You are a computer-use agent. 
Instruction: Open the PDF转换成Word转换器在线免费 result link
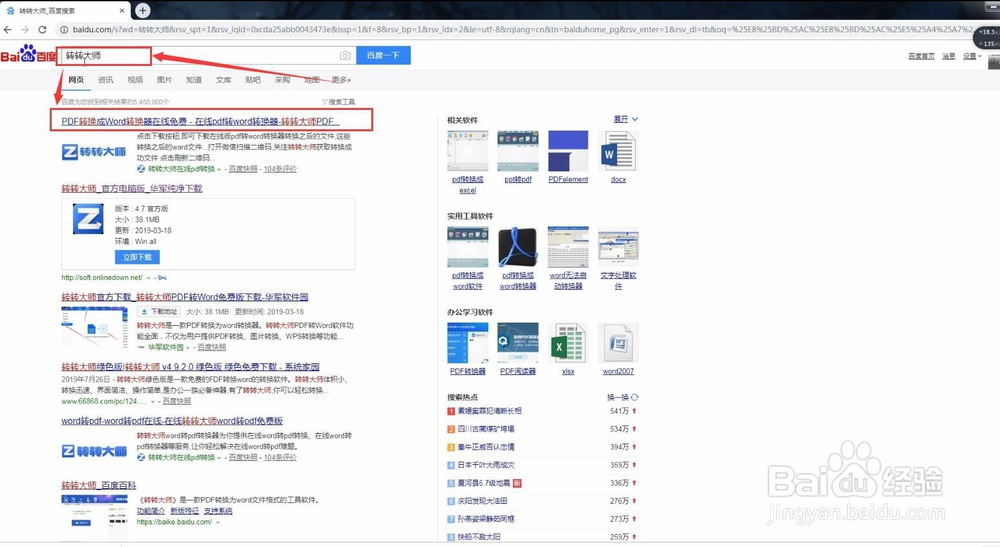click(200, 121)
